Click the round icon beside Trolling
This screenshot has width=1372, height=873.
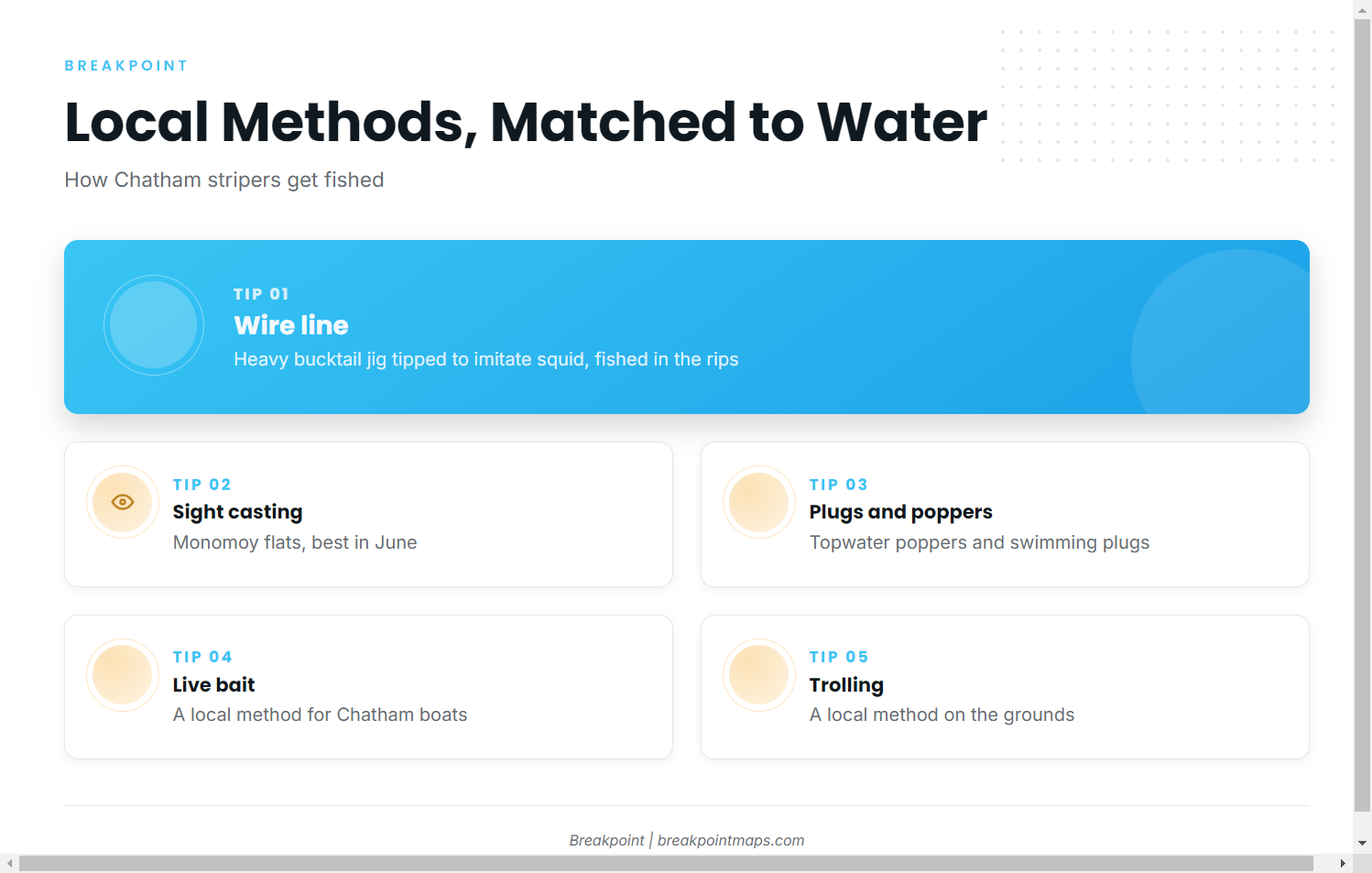[x=759, y=675]
